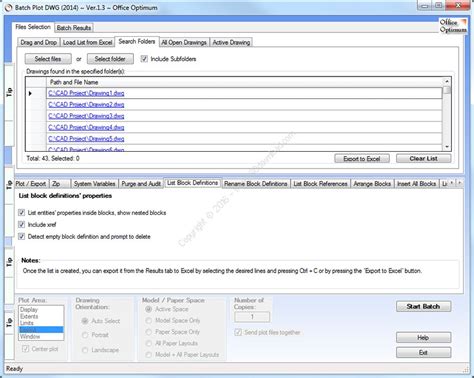Screen dimensions: 474x378
Task: Click the Batch Plot DWG title bar icon
Action: [x=8, y=7]
